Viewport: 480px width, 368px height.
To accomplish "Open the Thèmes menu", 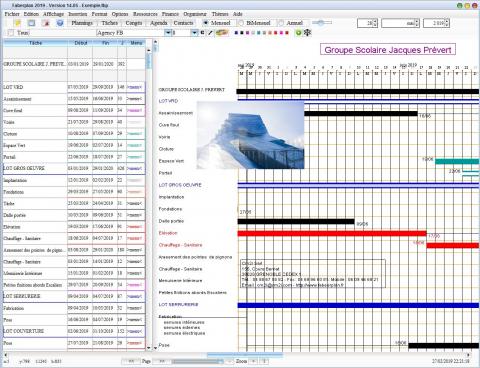I will click(220, 14).
